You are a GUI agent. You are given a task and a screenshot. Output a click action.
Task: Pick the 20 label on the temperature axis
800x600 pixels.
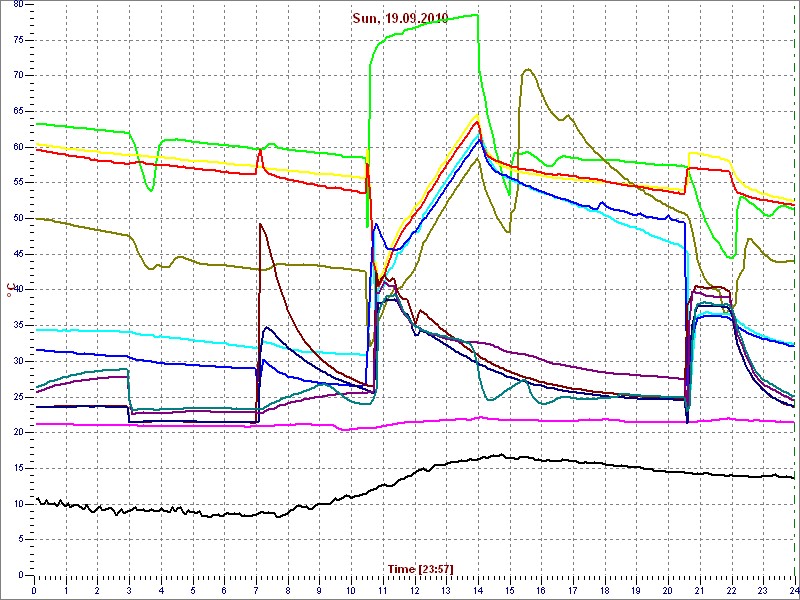pos(17,432)
